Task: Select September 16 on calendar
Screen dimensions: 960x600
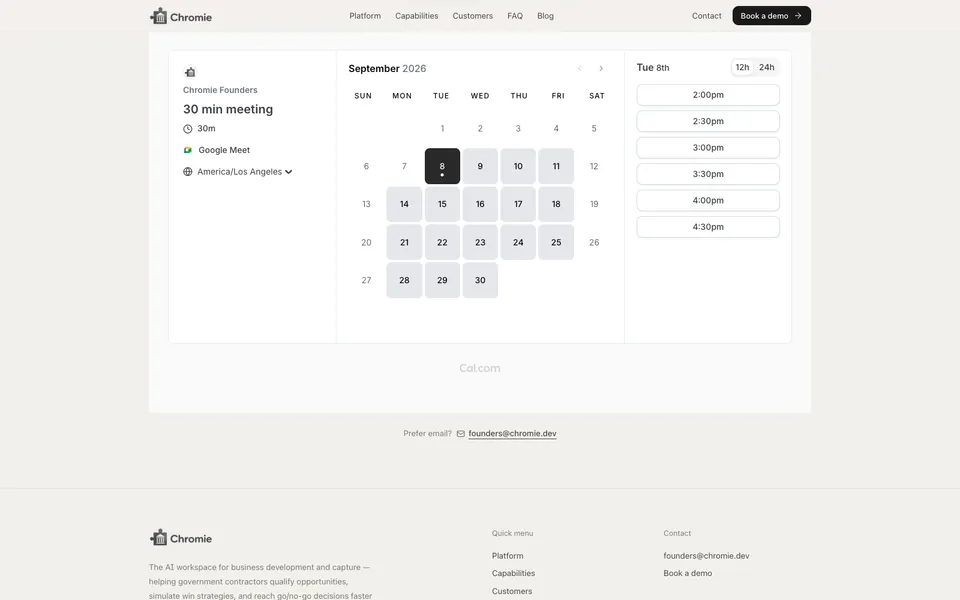Action: click(x=480, y=204)
